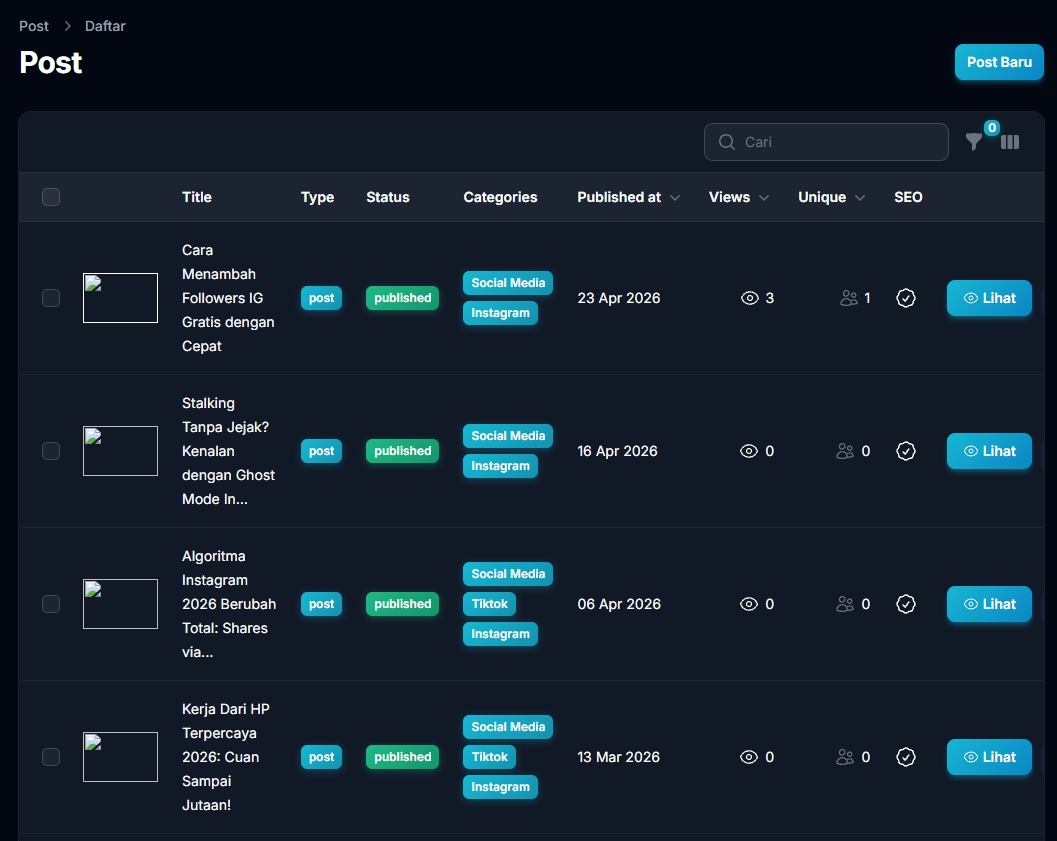This screenshot has height=841, width=1057.
Task: Click Instagram tag in Algoritma Instagram row
Action: 500,633
